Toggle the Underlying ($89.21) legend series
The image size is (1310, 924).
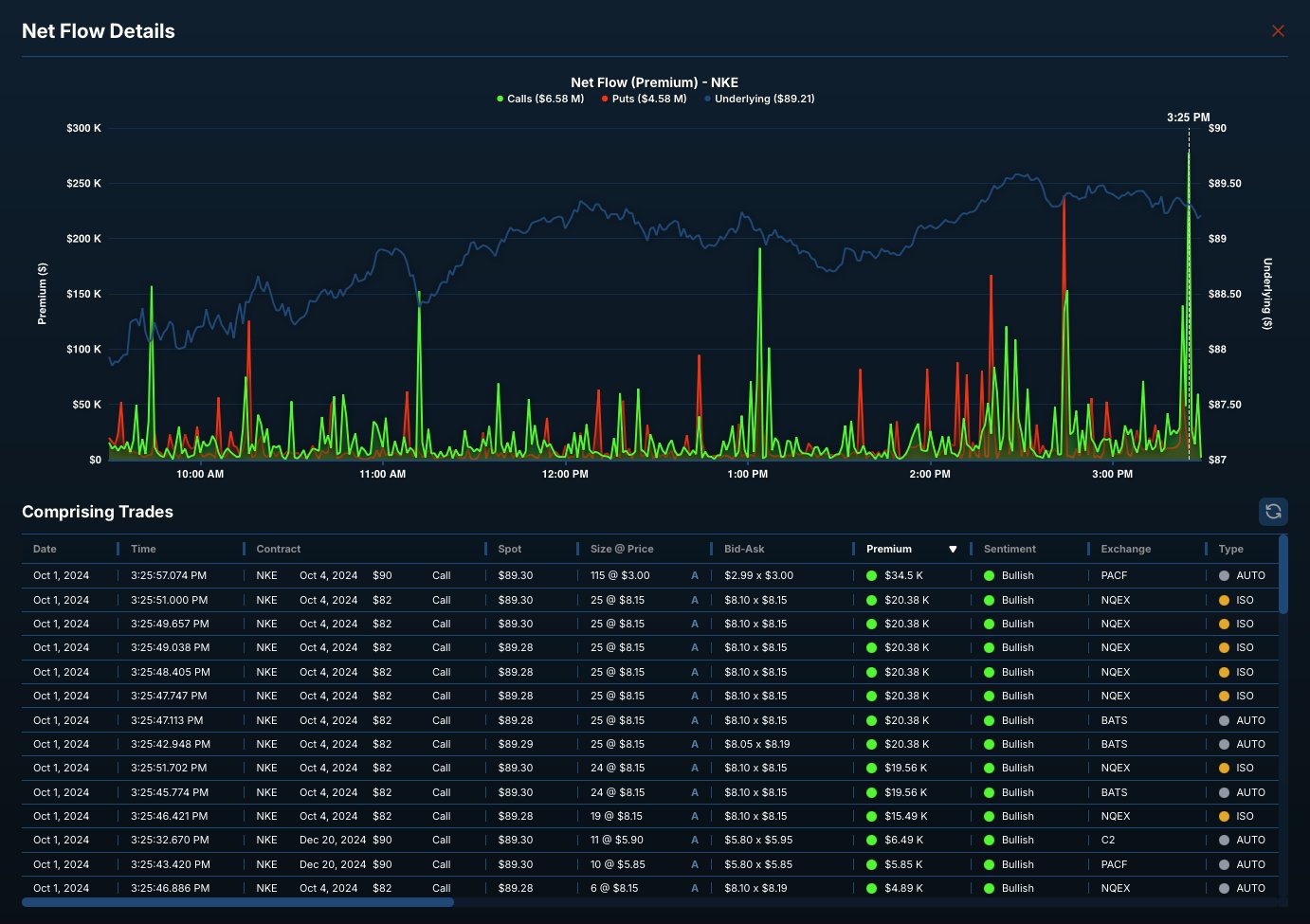[x=759, y=99]
